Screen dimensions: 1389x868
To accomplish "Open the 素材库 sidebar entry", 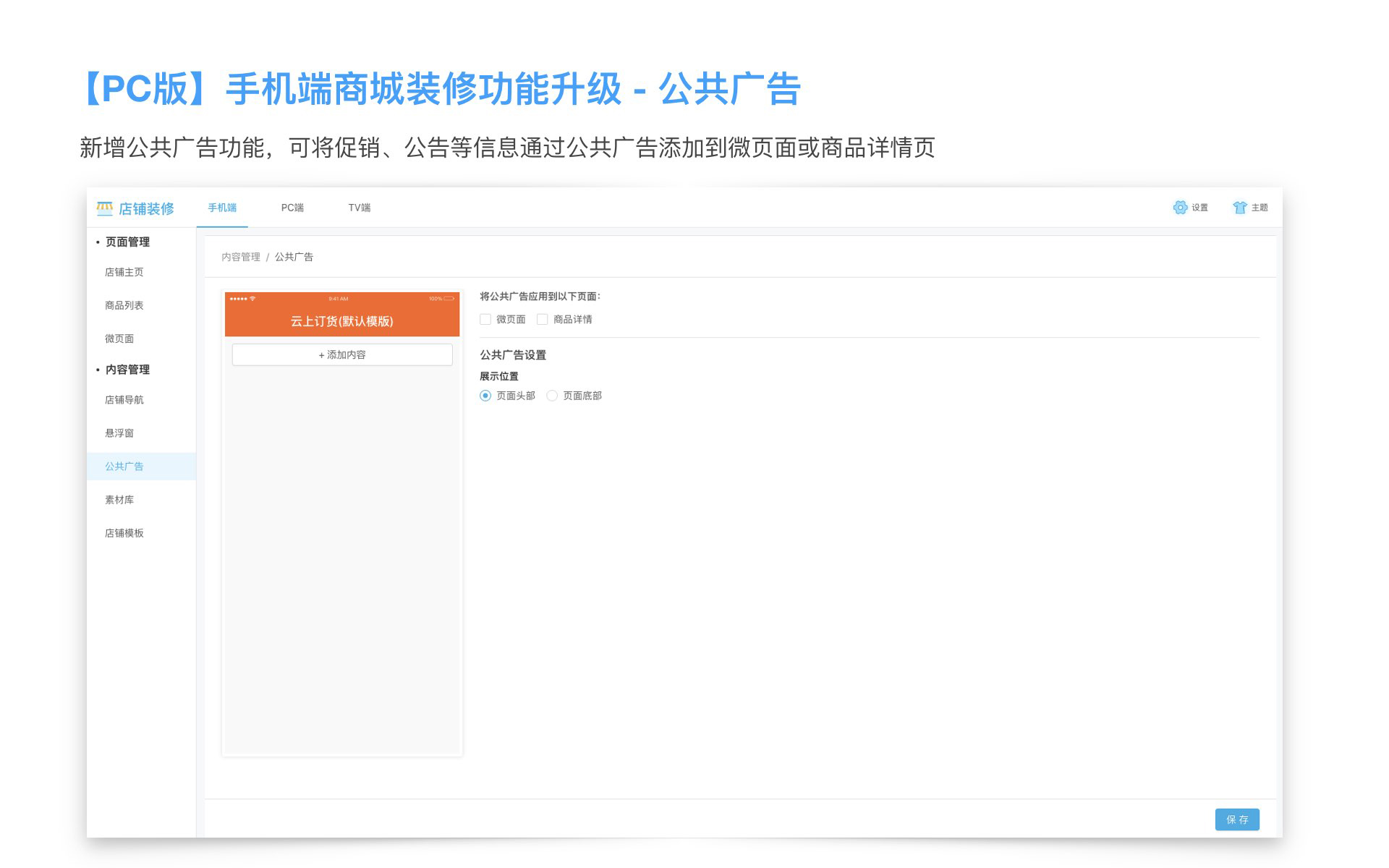I will pos(119,499).
